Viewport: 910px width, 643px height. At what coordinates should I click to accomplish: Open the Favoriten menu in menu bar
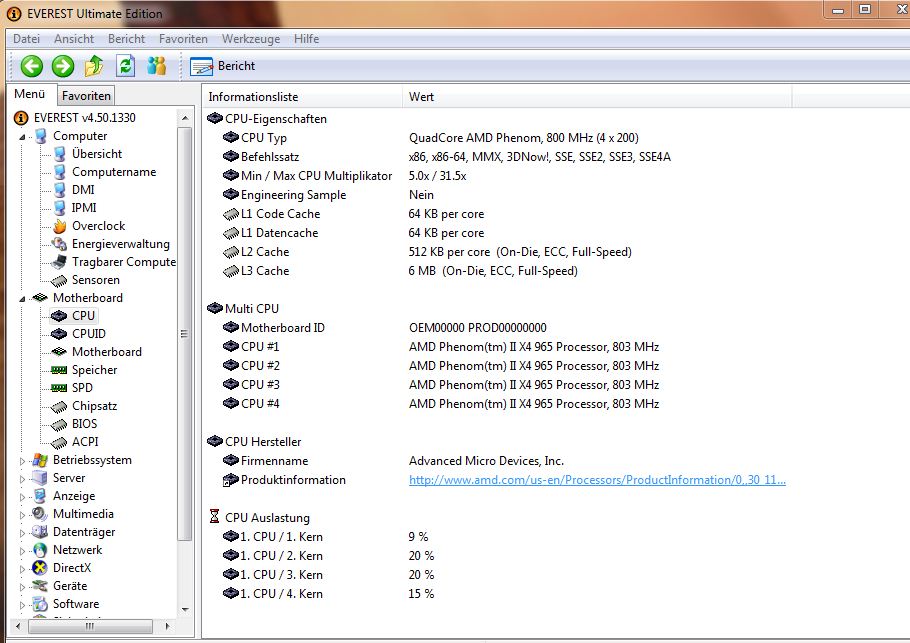[x=183, y=39]
